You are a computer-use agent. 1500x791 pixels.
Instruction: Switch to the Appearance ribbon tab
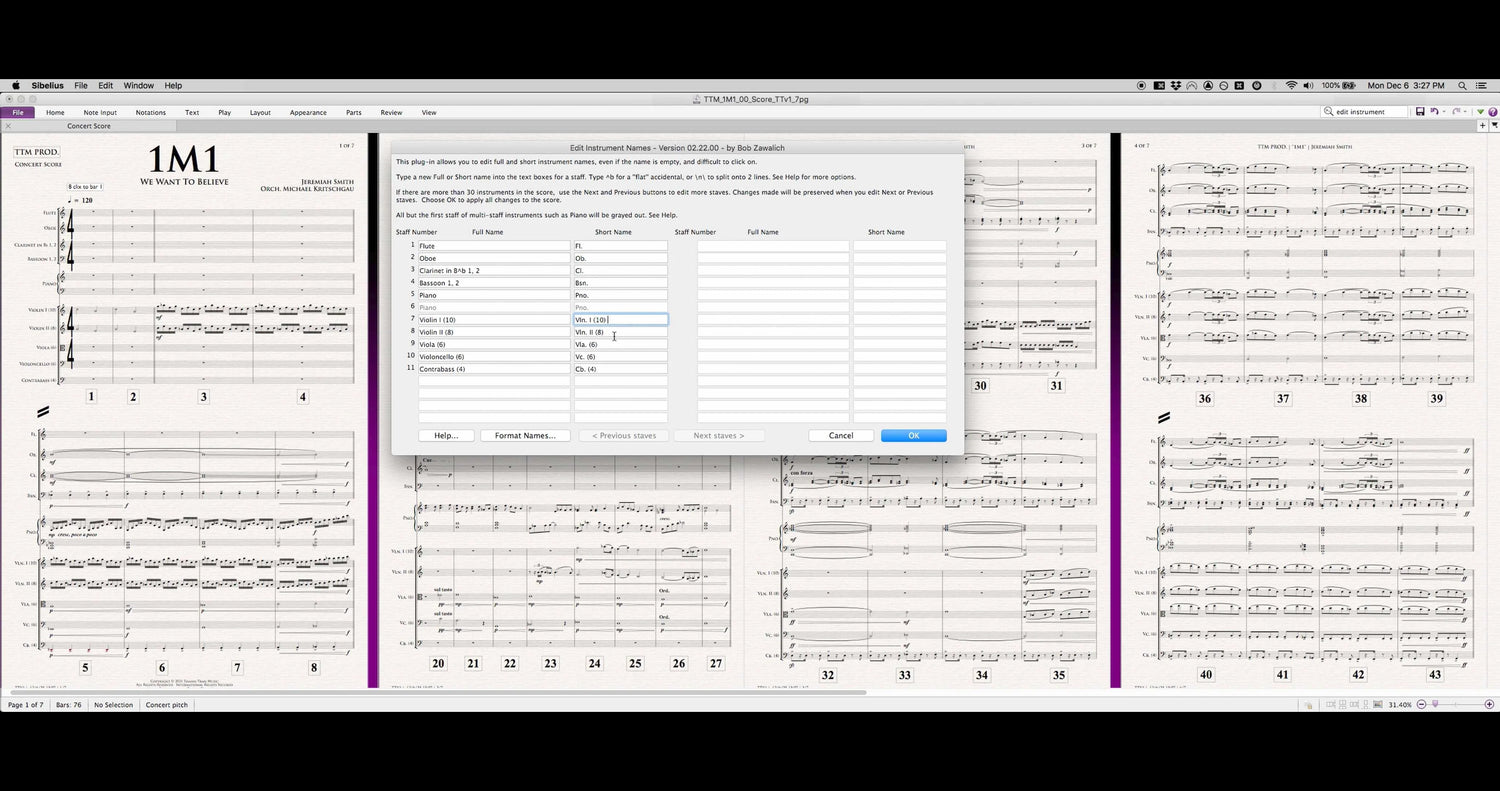click(308, 113)
